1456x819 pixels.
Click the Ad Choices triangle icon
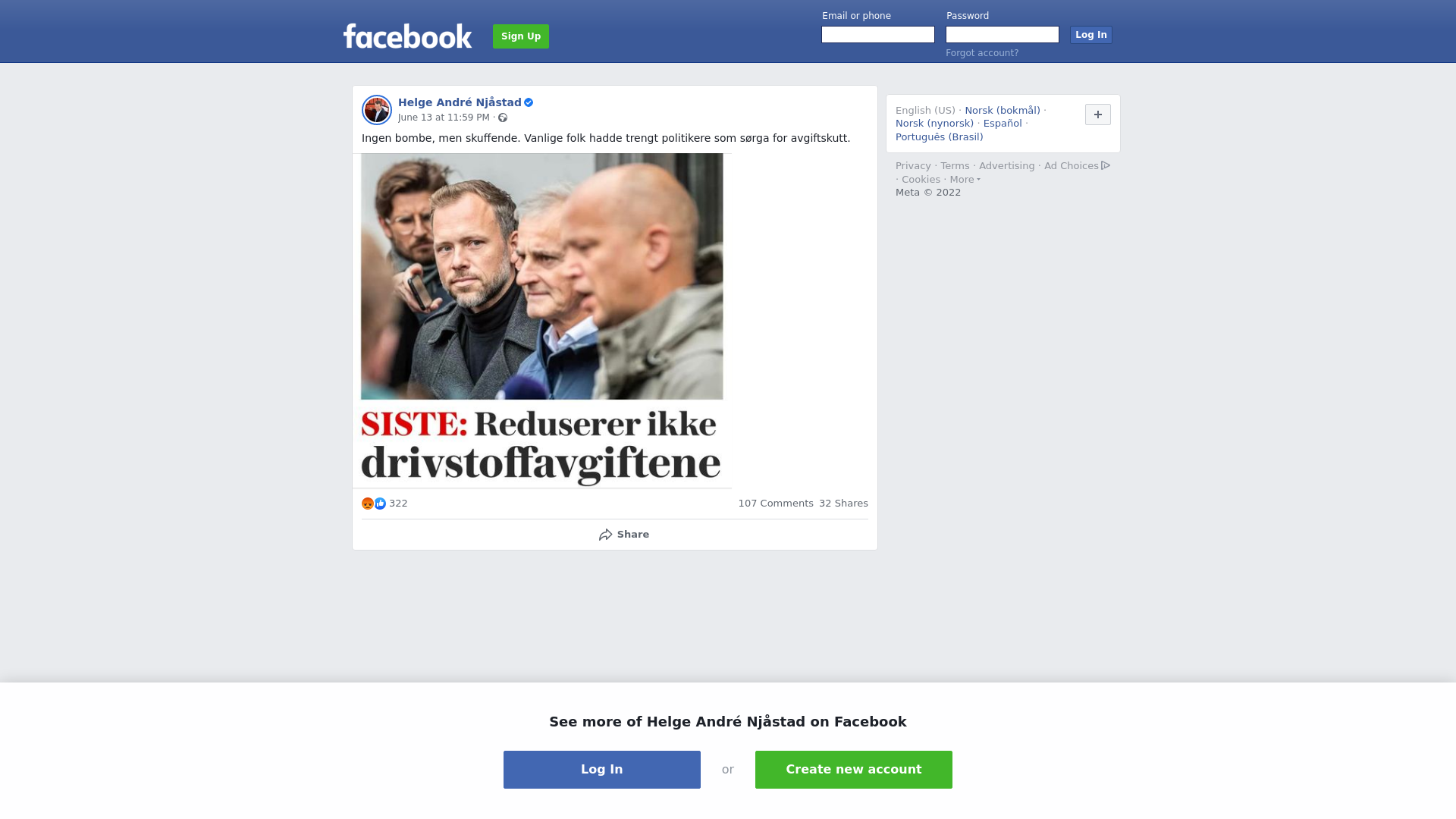pos(1106,165)
